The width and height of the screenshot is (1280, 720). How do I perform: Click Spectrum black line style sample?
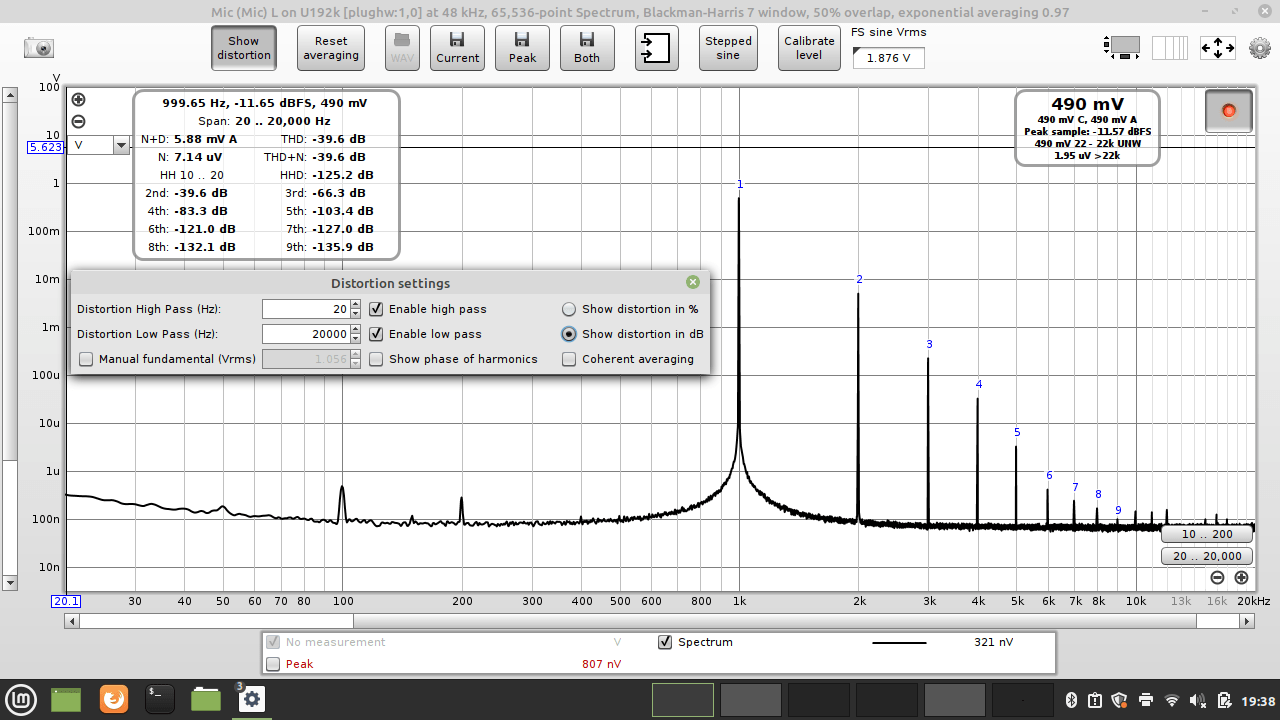click(x=900, y=642)
